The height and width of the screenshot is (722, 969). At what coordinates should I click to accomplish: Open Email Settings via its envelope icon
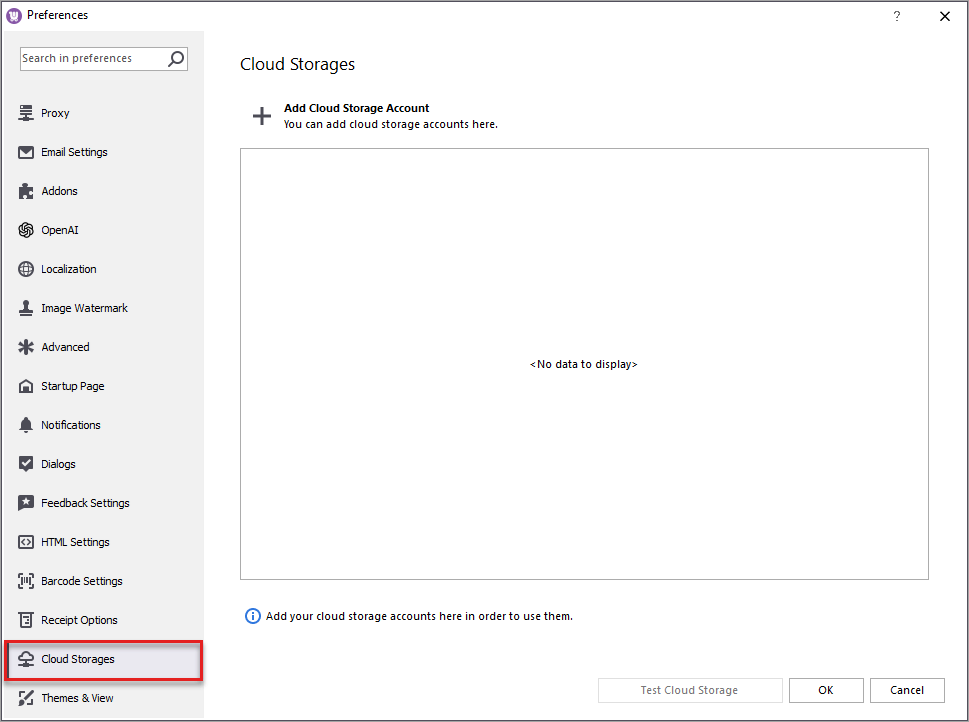[25, 152]
